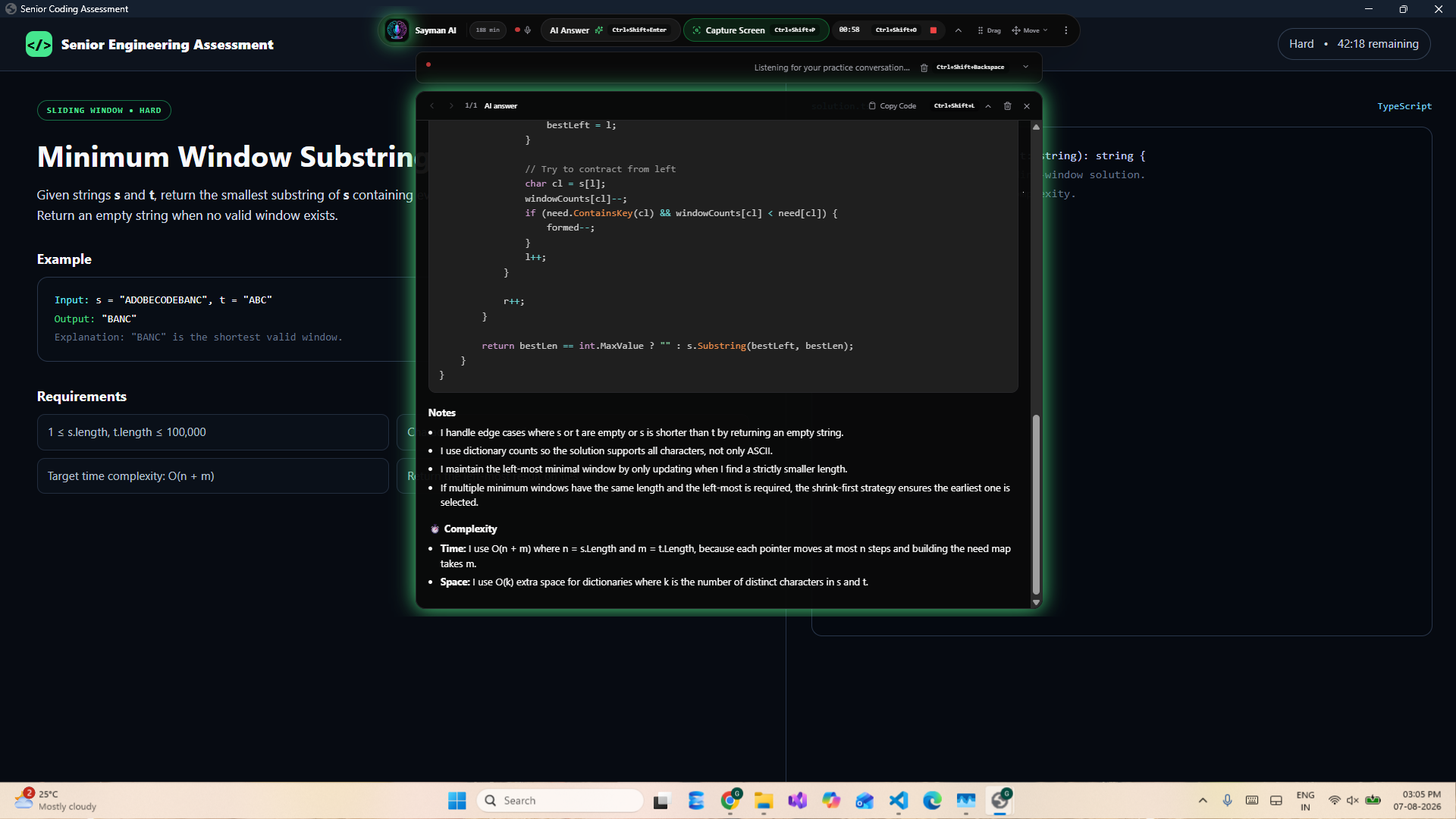The width and height of the screenshot is (1456, 819).
Task: Click the AI Answer button
Action: 609,30
